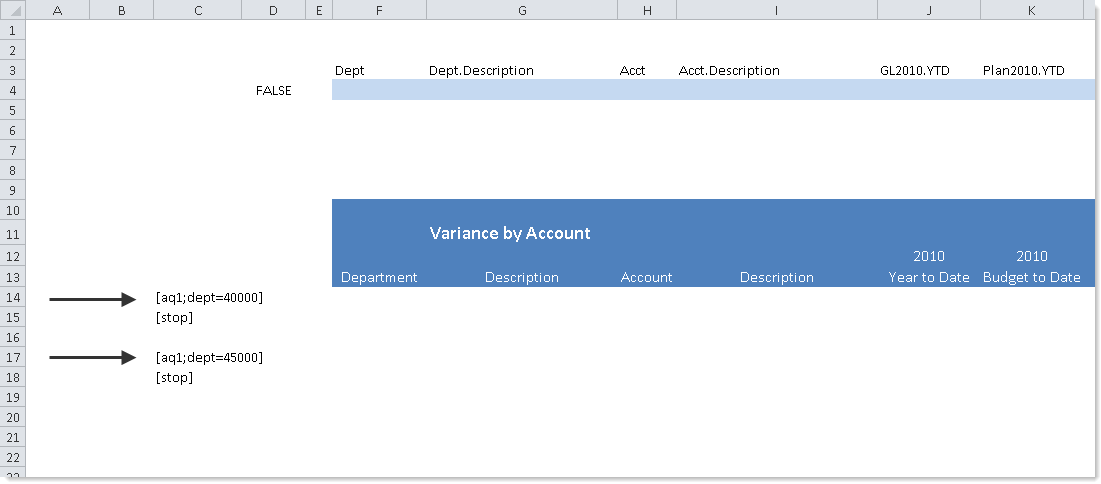The width and height of the screenshot is (1101, 484).
Task: Select the Acct.Description field cell
Action: coord(729,71)
